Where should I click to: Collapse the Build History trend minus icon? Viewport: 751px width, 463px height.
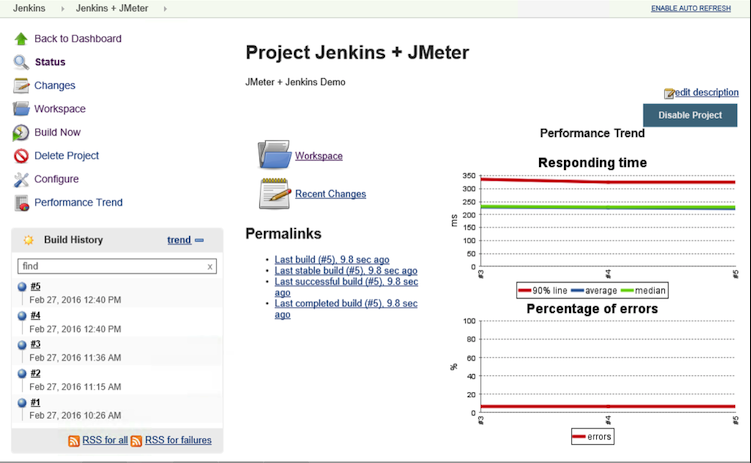point(199,240)
